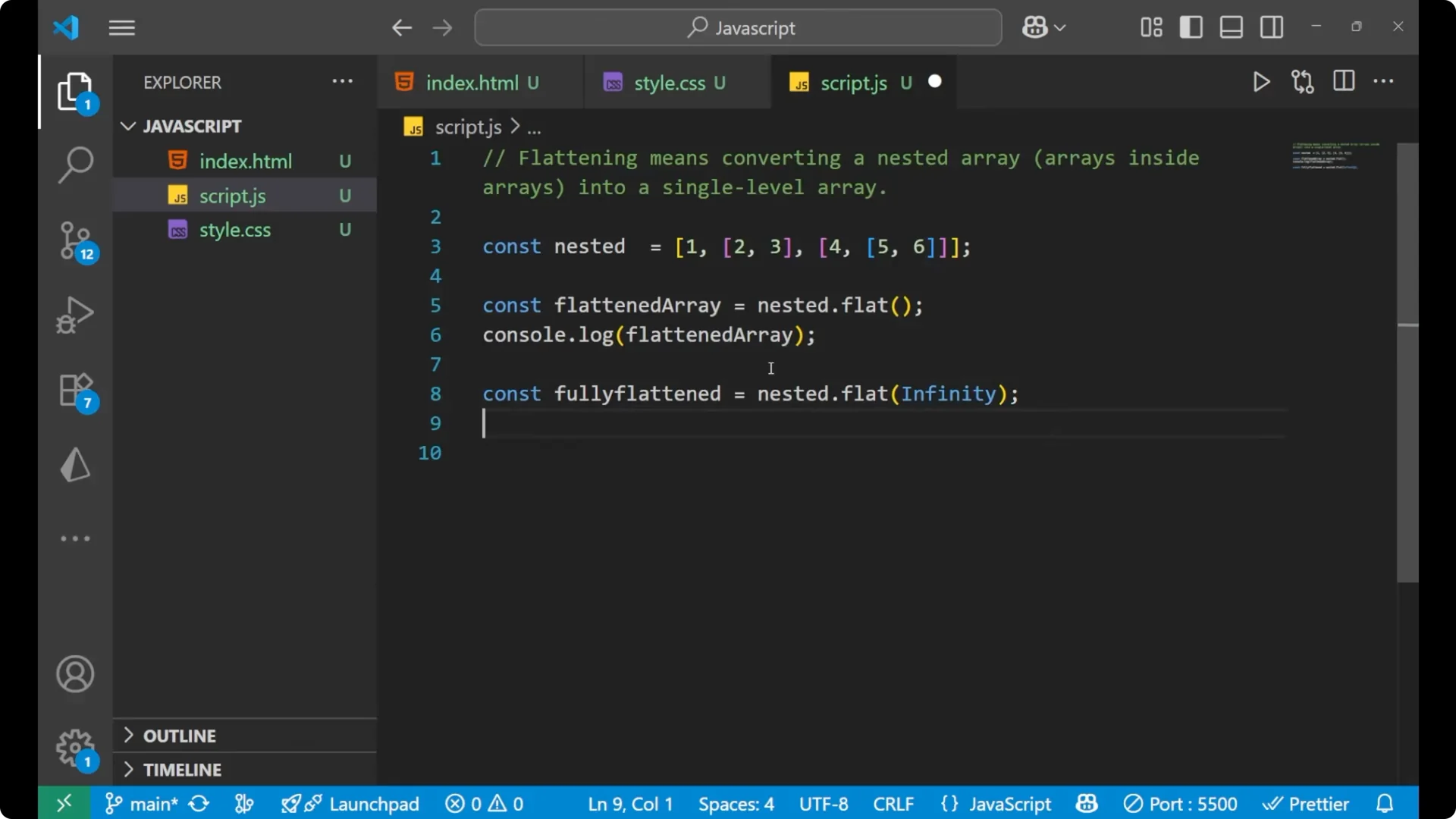Open the Search panel
The height and width of the screenshot is (819, 1456).
[75, 165]
